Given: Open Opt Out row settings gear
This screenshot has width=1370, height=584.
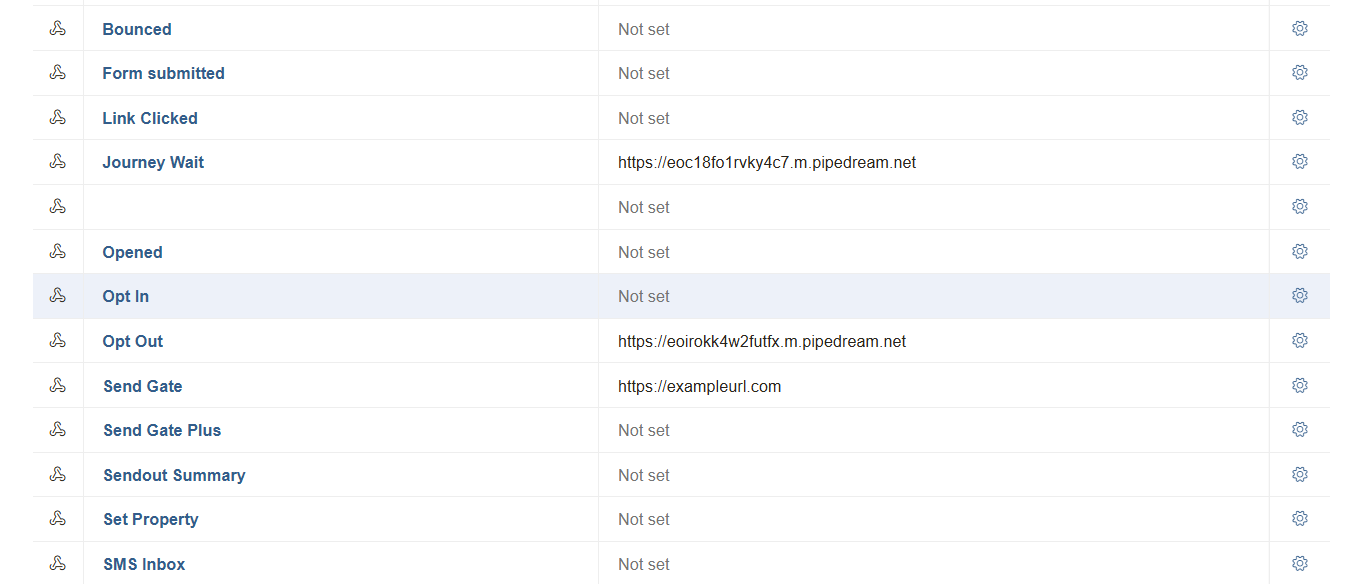Looking at the screenshot, I should [1299, 341].
